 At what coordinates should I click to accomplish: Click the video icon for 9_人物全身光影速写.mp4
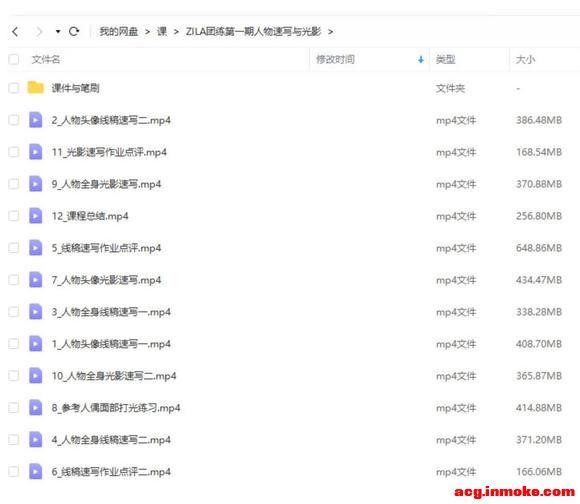click(36, 184)
